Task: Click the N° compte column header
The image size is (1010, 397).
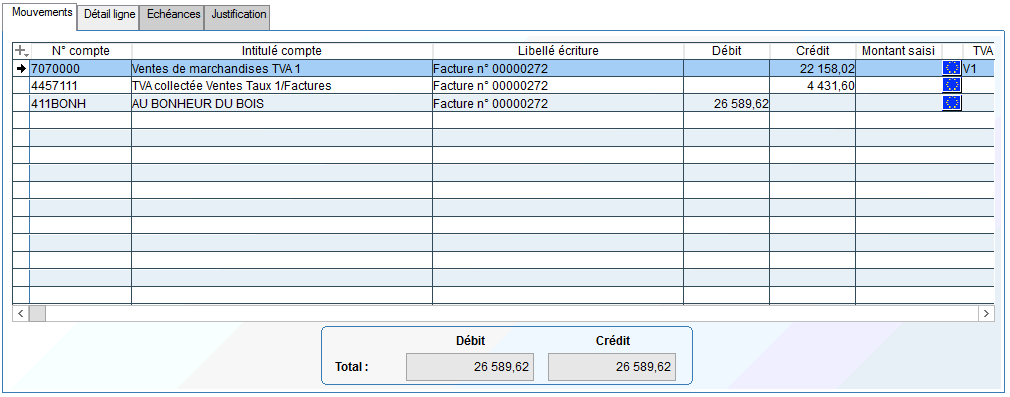Action: pos(81,51)
